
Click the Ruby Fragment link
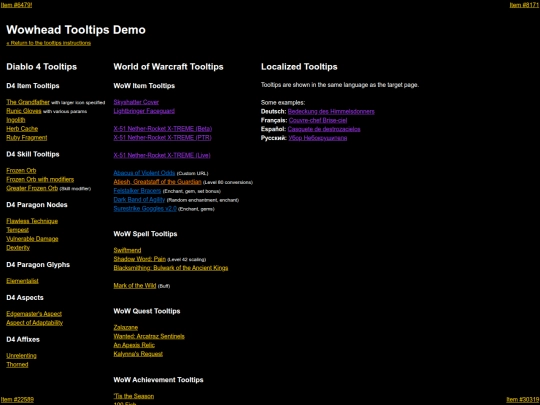(27, 137)
